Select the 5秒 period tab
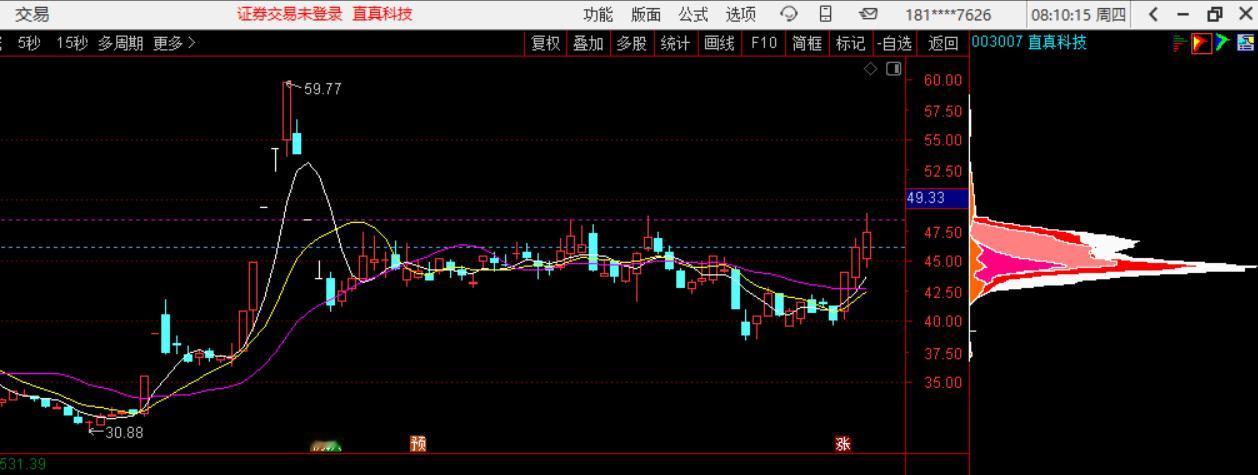1258x475 pixels. click(29, 43)
